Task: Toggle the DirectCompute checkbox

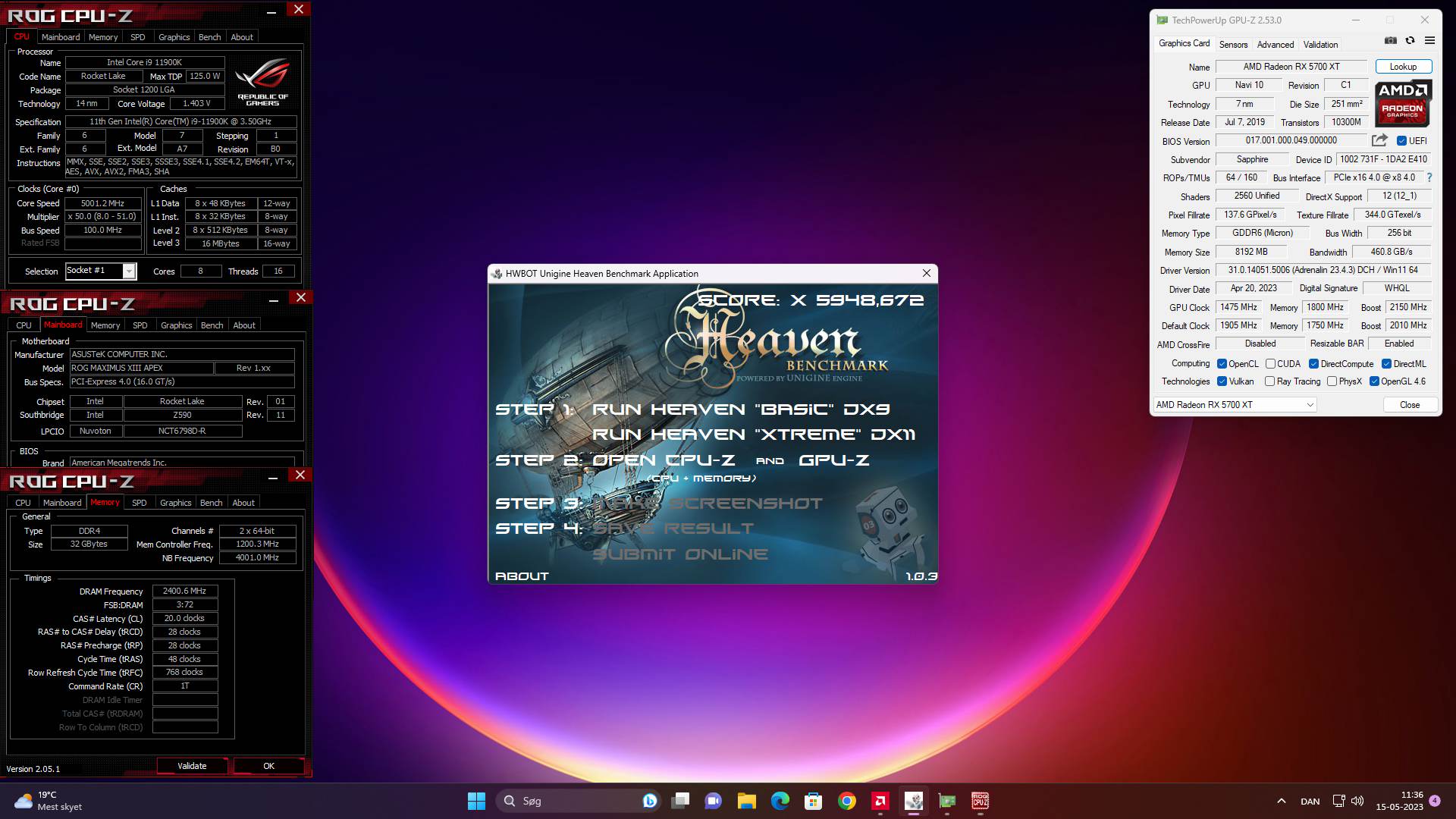Action: pyautogui.click(x=1313, y=364)
